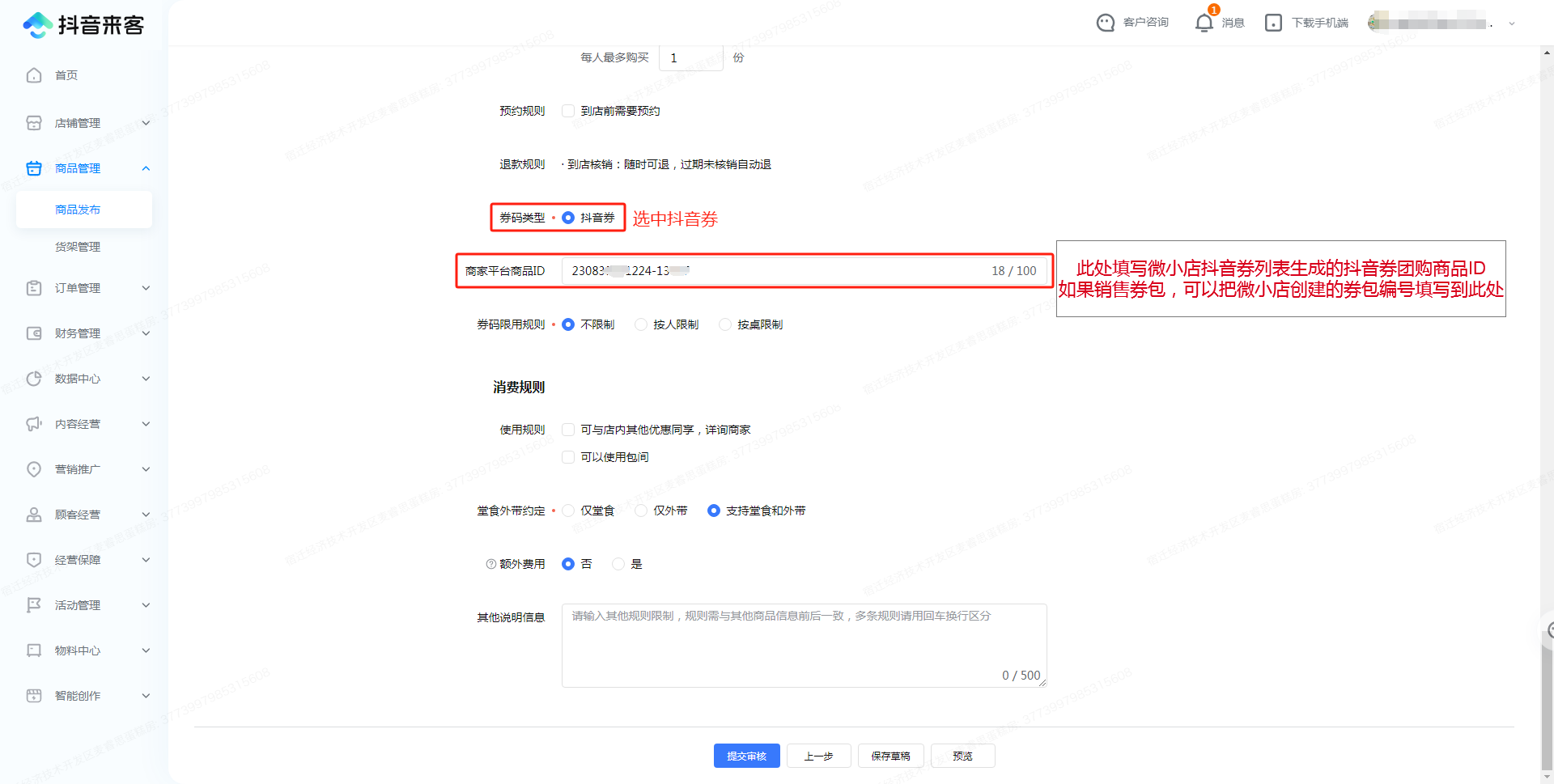The width and height of the screenshot is (1554, 784).
Task: Select 按人限制 radio option
Action: (x=641, y=324)
